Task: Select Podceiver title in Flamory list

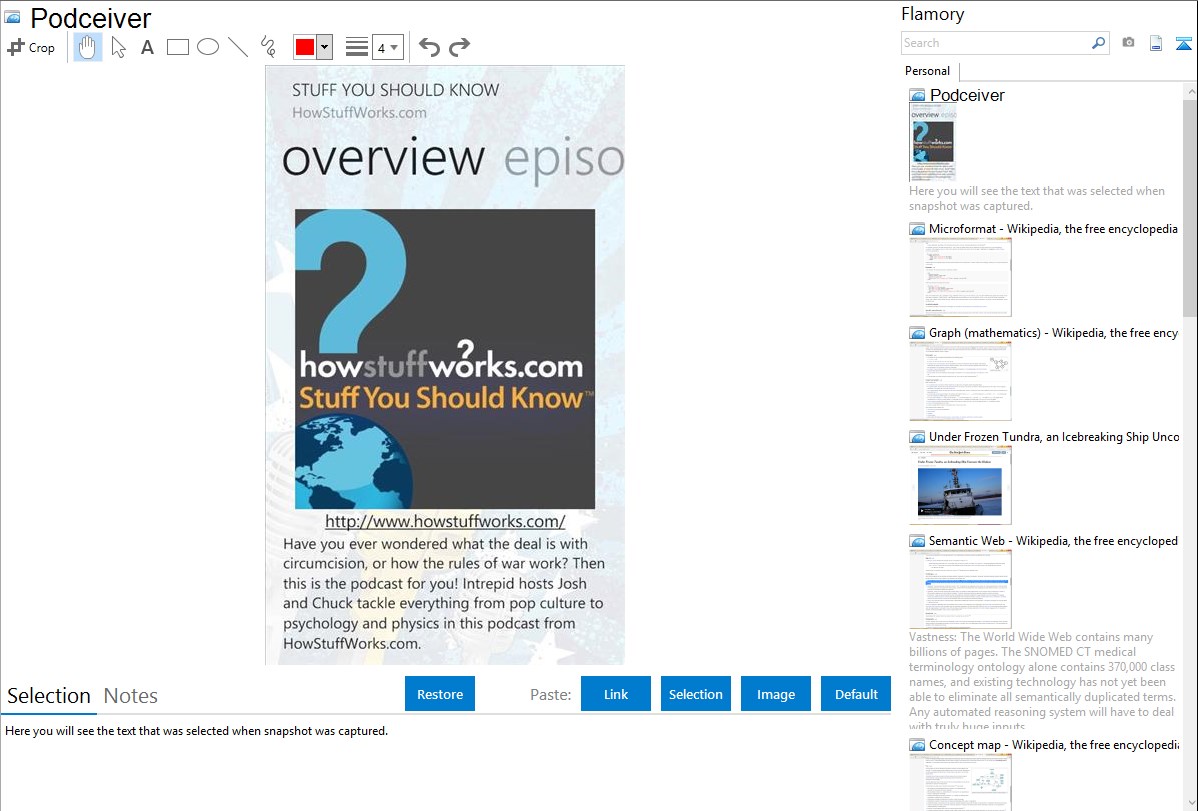Action: [966, 96]
